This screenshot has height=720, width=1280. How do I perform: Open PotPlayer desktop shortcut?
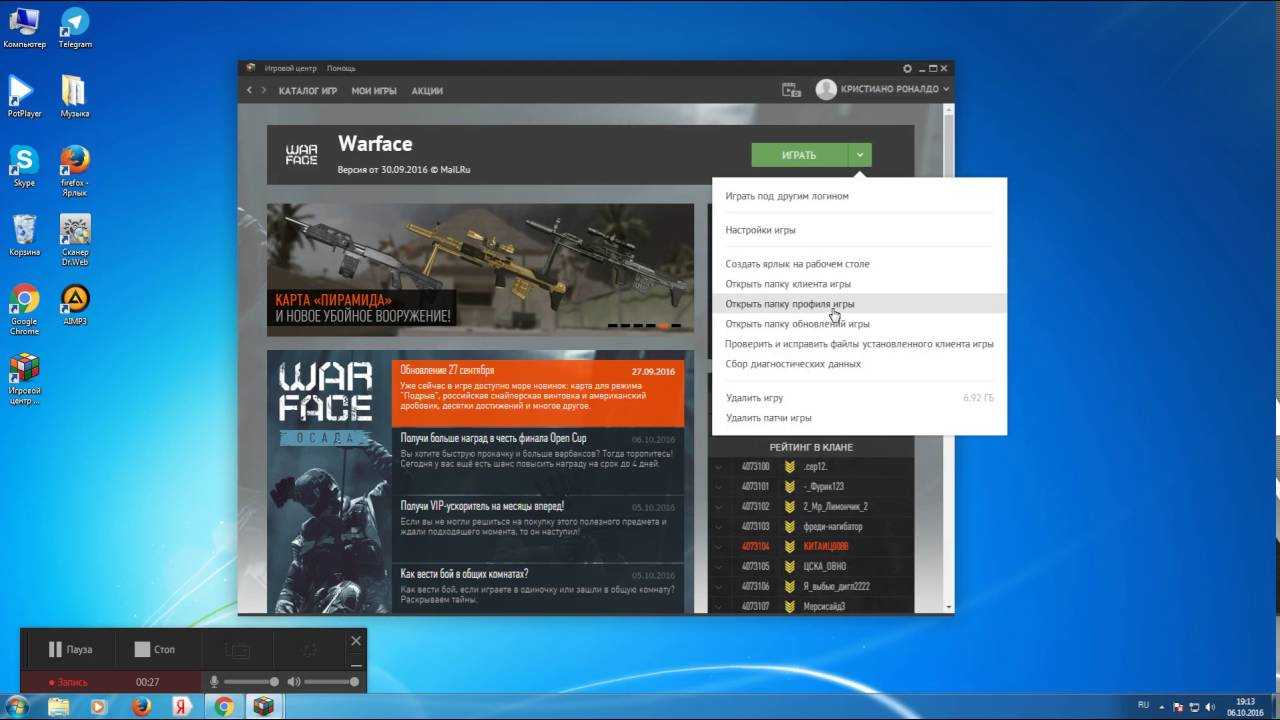24,96
